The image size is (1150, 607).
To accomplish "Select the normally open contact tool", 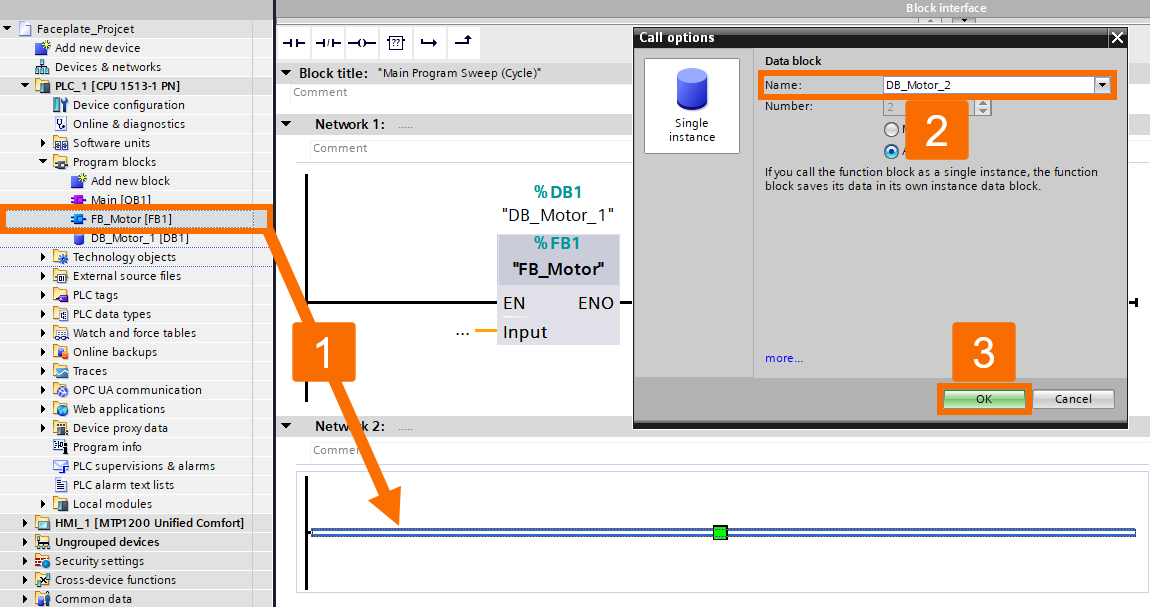I will [x=293, y=42].
